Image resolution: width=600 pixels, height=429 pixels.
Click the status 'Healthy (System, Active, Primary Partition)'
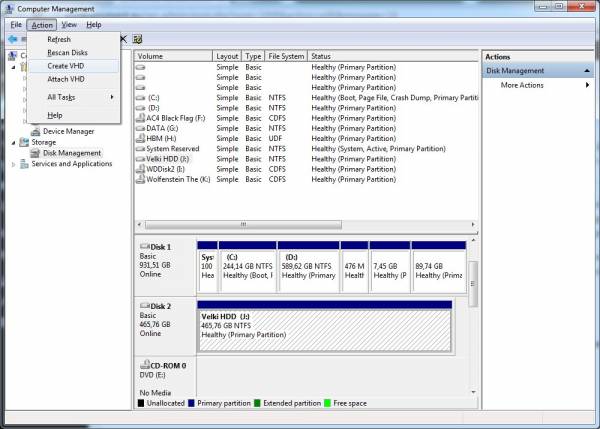[378, 148]
